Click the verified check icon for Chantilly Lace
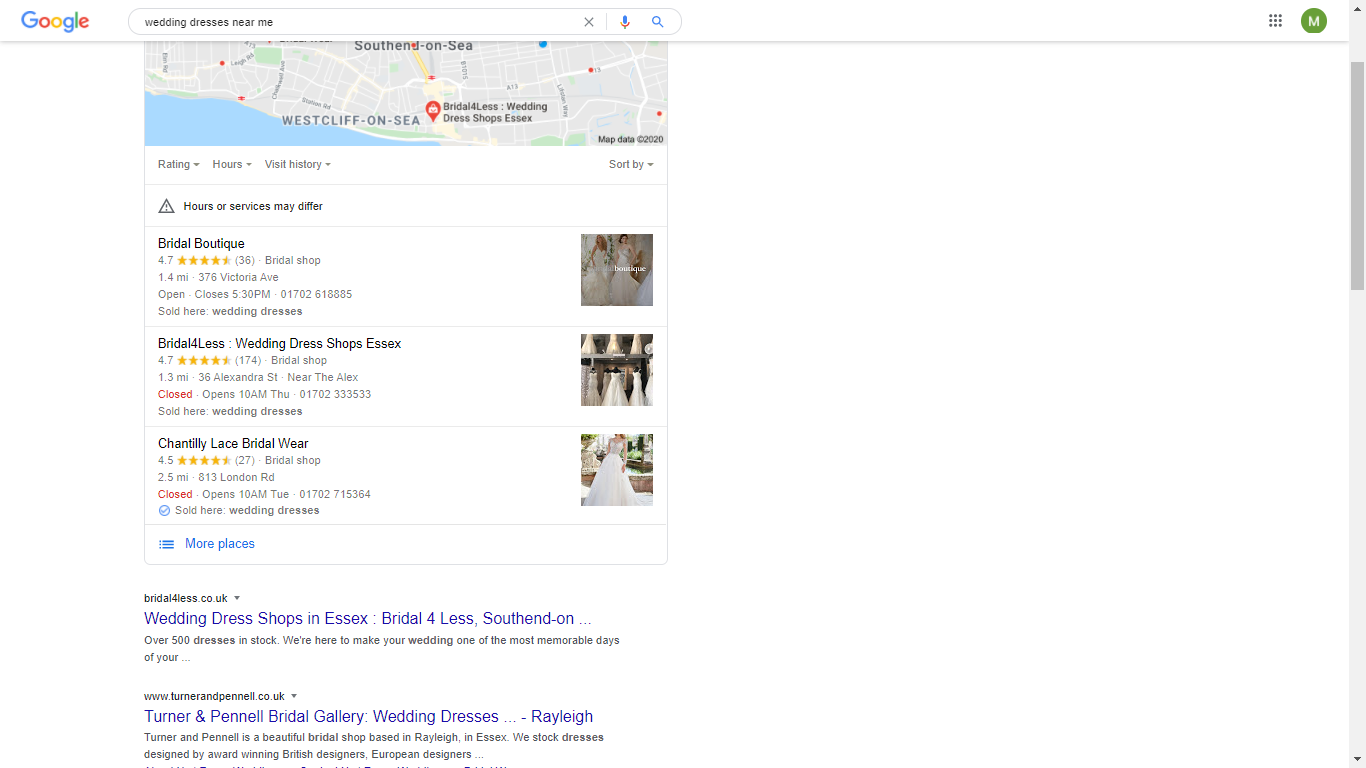The height and width of the screenshot is (768, 1366). point(164,510)
